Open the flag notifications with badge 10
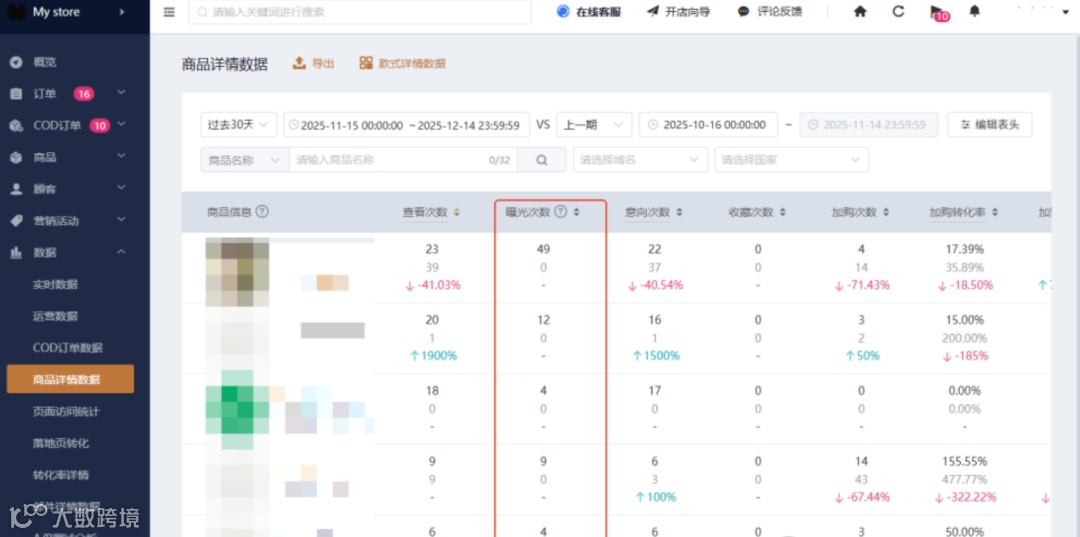 click(938, 12)
